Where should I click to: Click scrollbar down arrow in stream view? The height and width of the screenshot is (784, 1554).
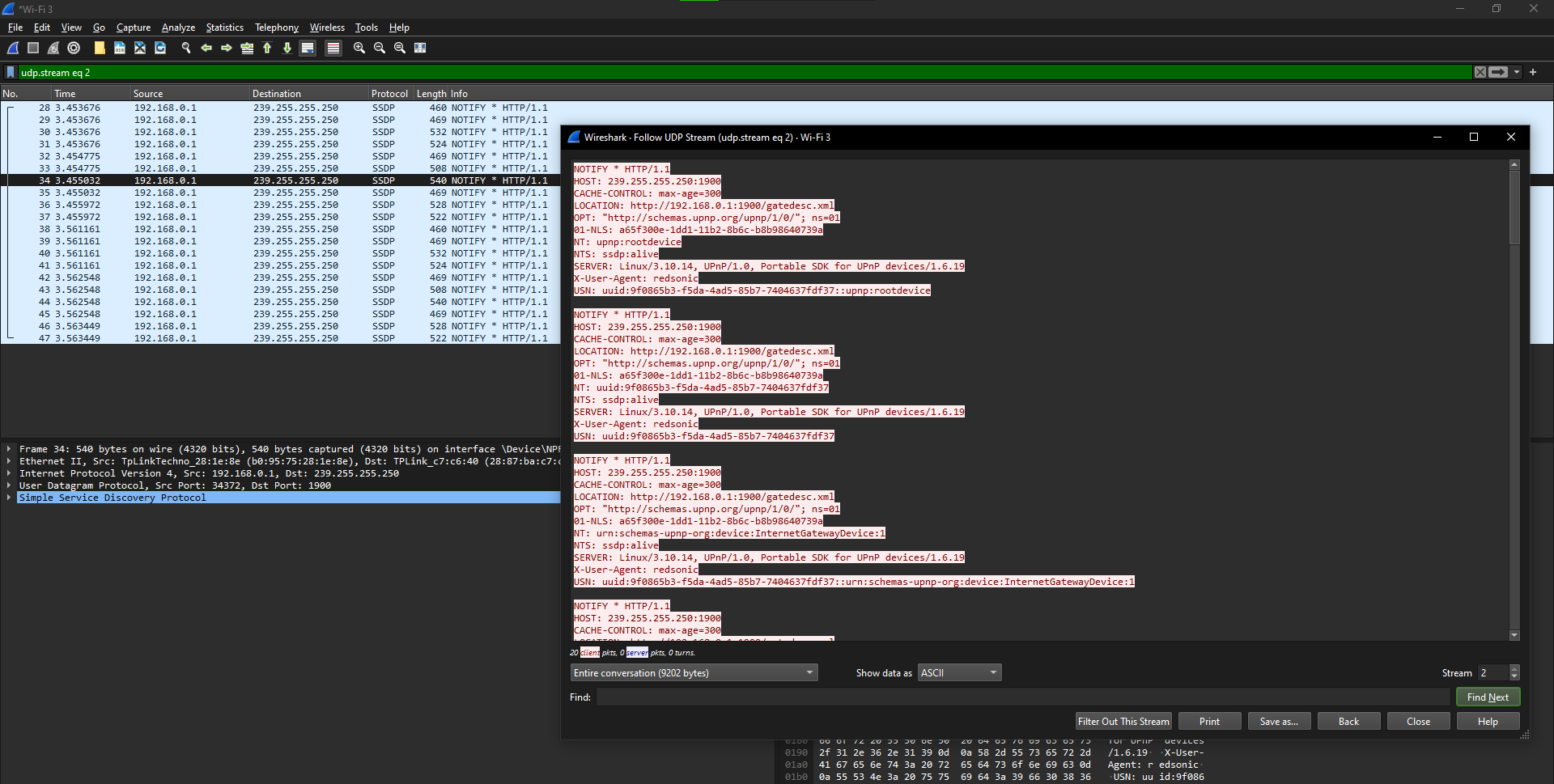coord(1514,635)
